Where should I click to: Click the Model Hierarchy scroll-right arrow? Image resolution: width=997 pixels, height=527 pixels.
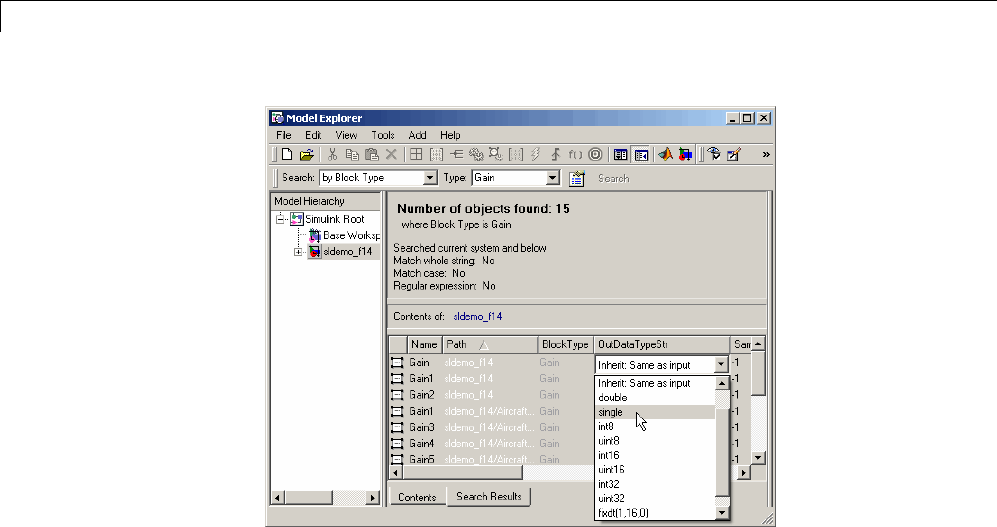(x=373, y=498)
